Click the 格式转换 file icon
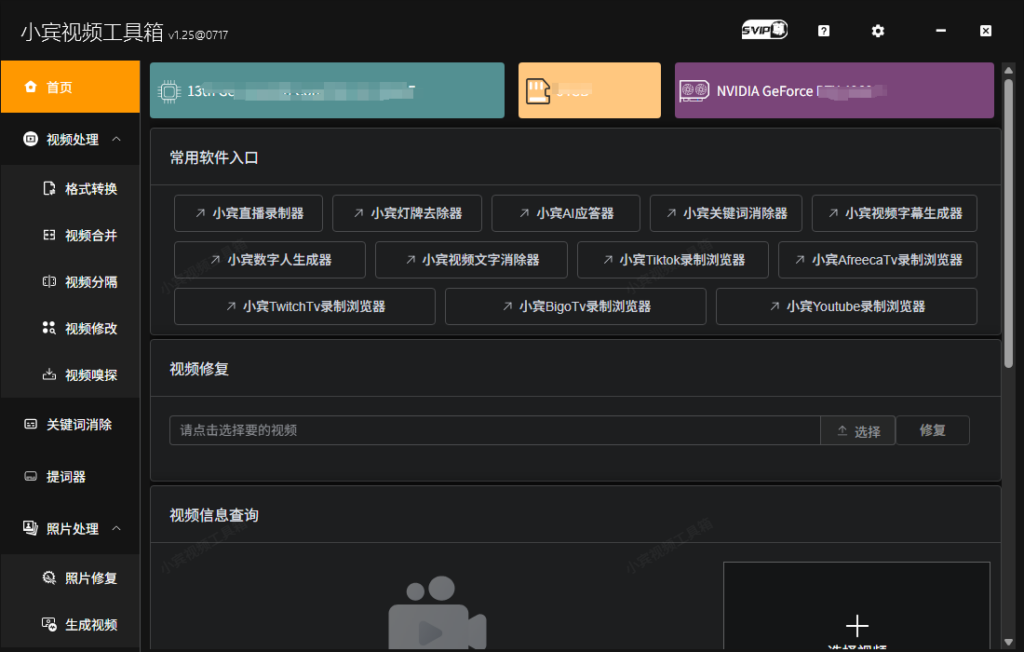Image resolution: width=1024 pixels, height=652 pixels. click(49, 189)
